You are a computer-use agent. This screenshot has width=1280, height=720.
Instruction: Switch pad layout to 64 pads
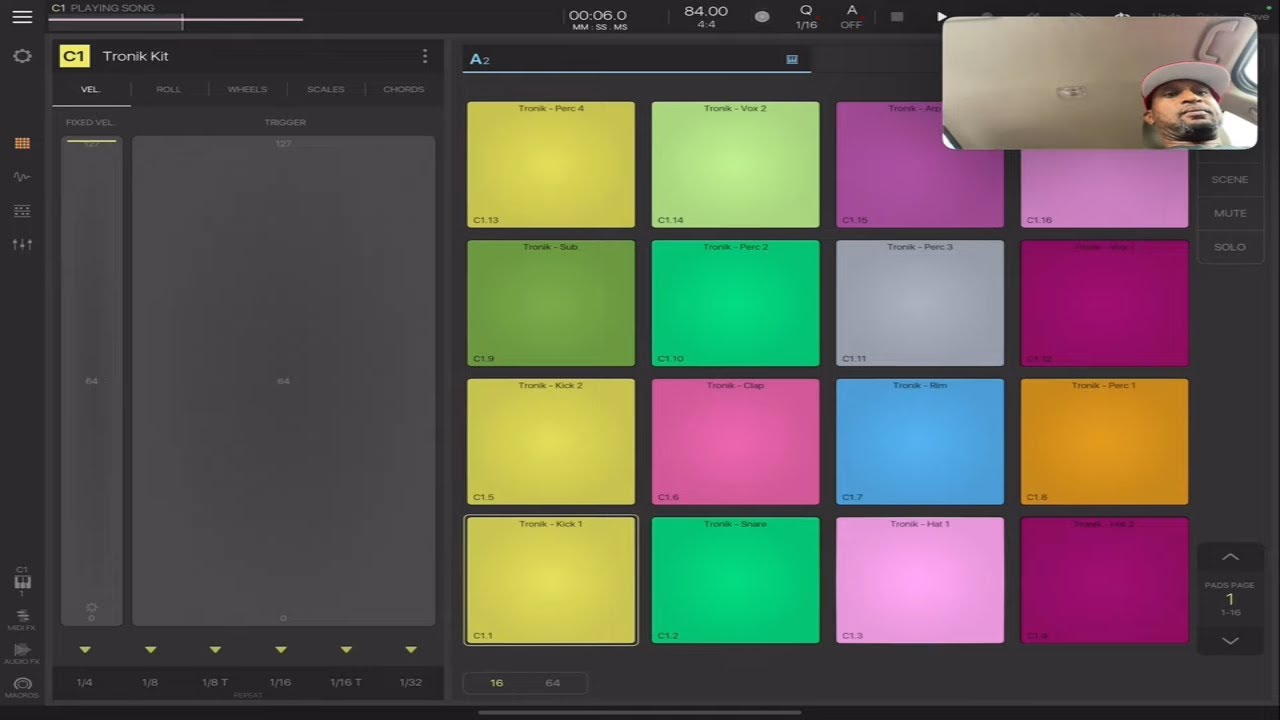[x=553, y=683]
